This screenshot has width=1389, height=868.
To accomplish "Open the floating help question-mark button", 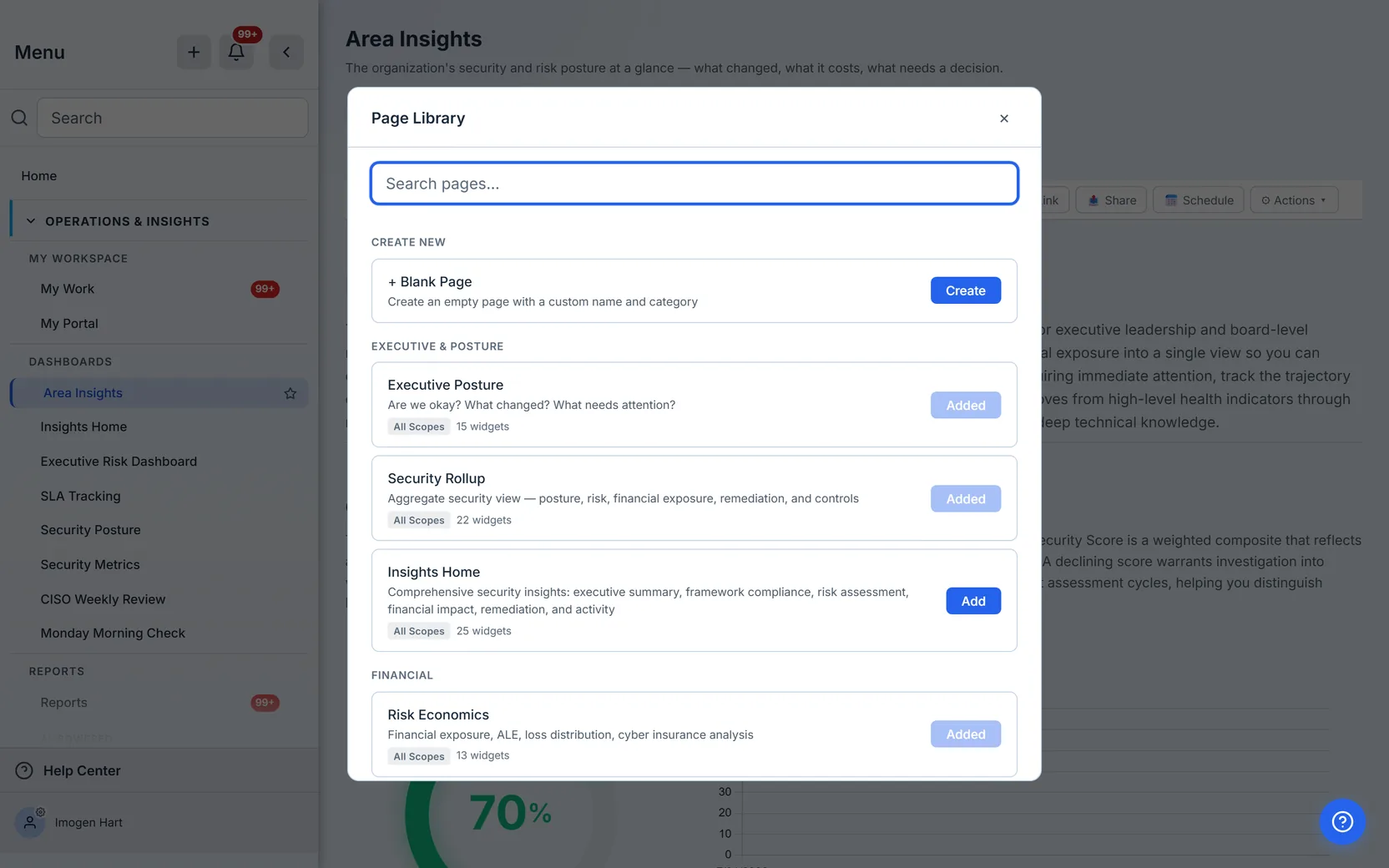I will [x=1342, y=822].
